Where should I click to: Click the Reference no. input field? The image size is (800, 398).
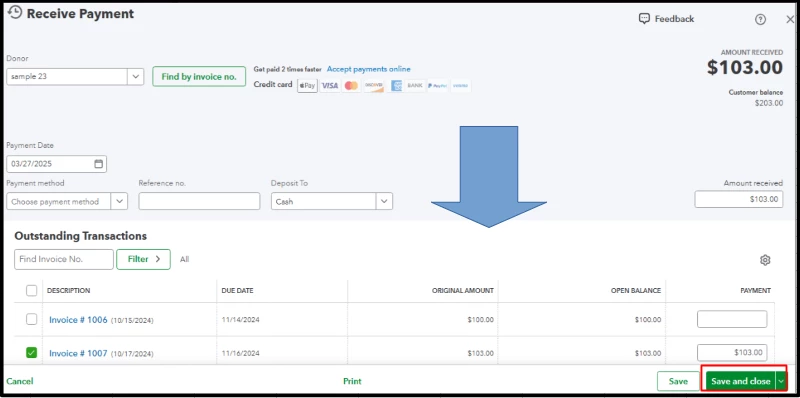pyautogui.click(x=199, y=201)
